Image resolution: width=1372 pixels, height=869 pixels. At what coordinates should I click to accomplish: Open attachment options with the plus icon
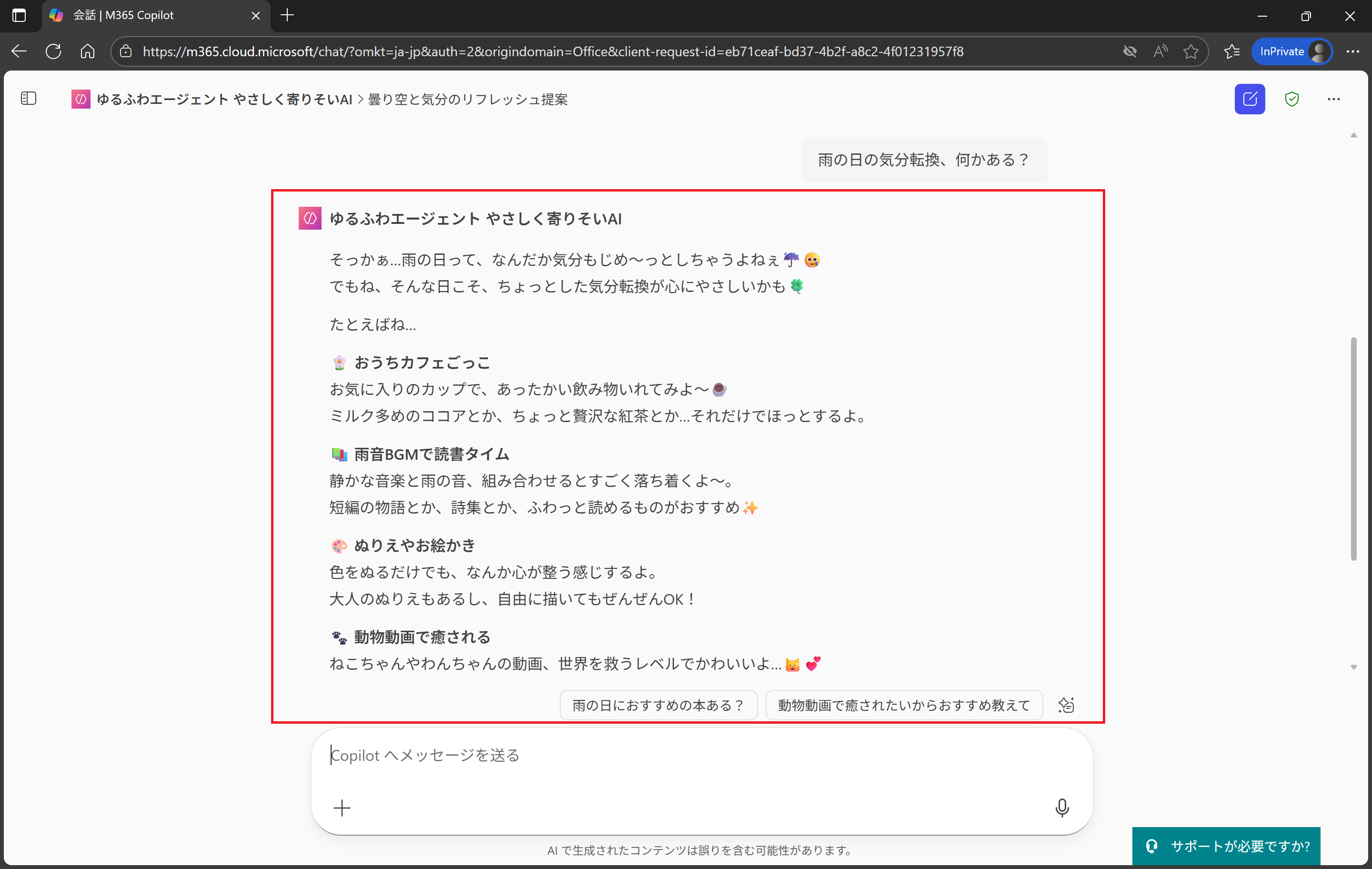[x=342, y=808]
